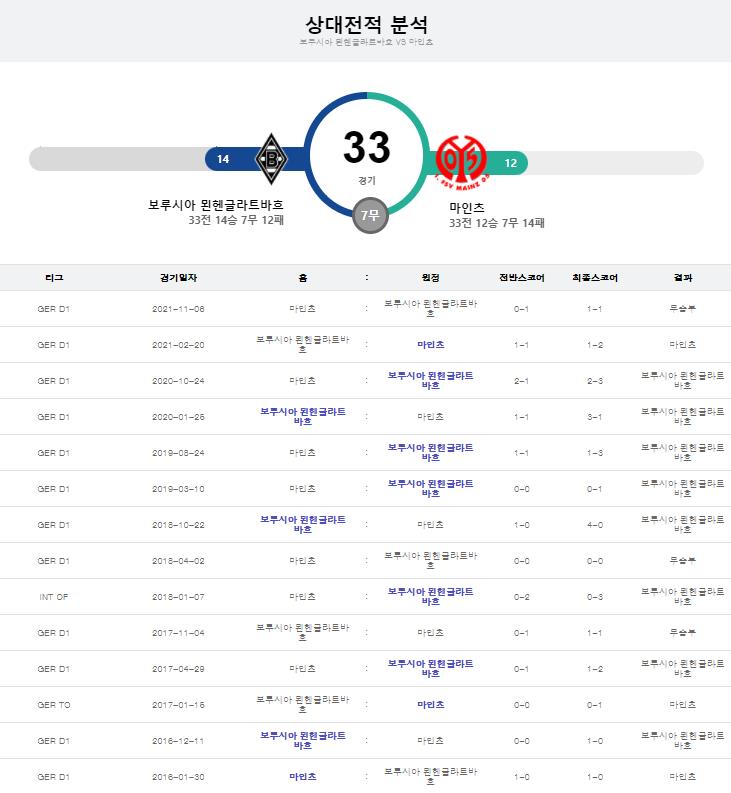Click the date cell 2019-03-10
This screenshot has width=731, height=793.
point(178,489)
